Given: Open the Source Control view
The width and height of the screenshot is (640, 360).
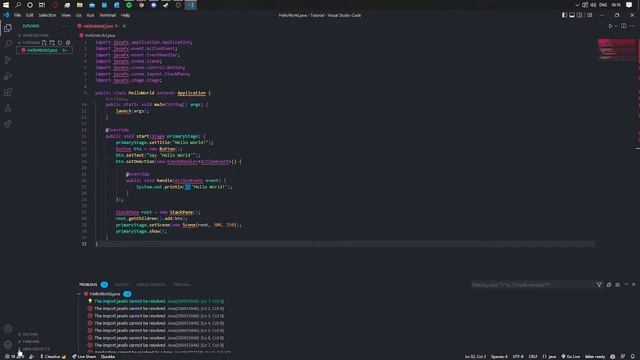Looking at the screenshot, I should click(x=8, y=60).
